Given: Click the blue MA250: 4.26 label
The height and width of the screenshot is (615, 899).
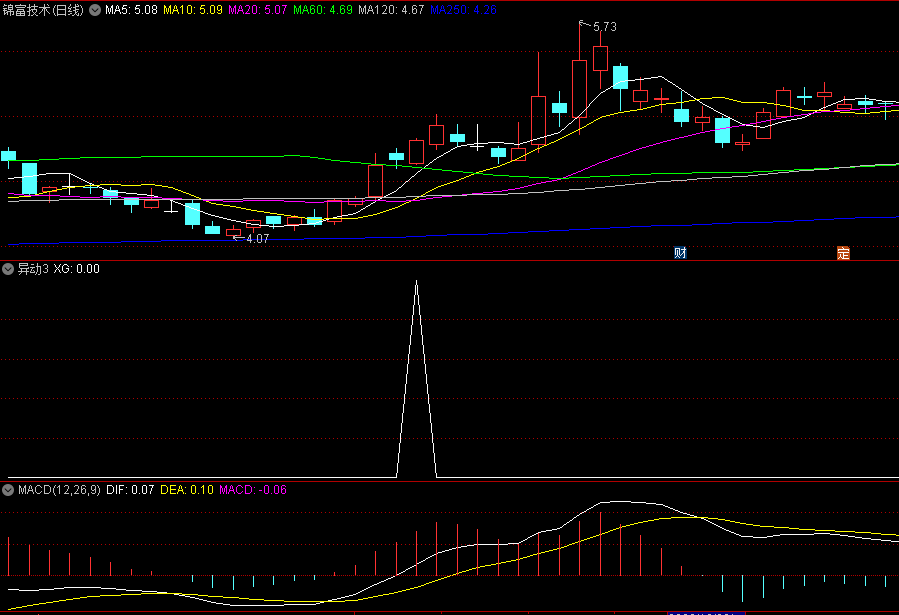Looking at the screenshot, I should 463,10.
